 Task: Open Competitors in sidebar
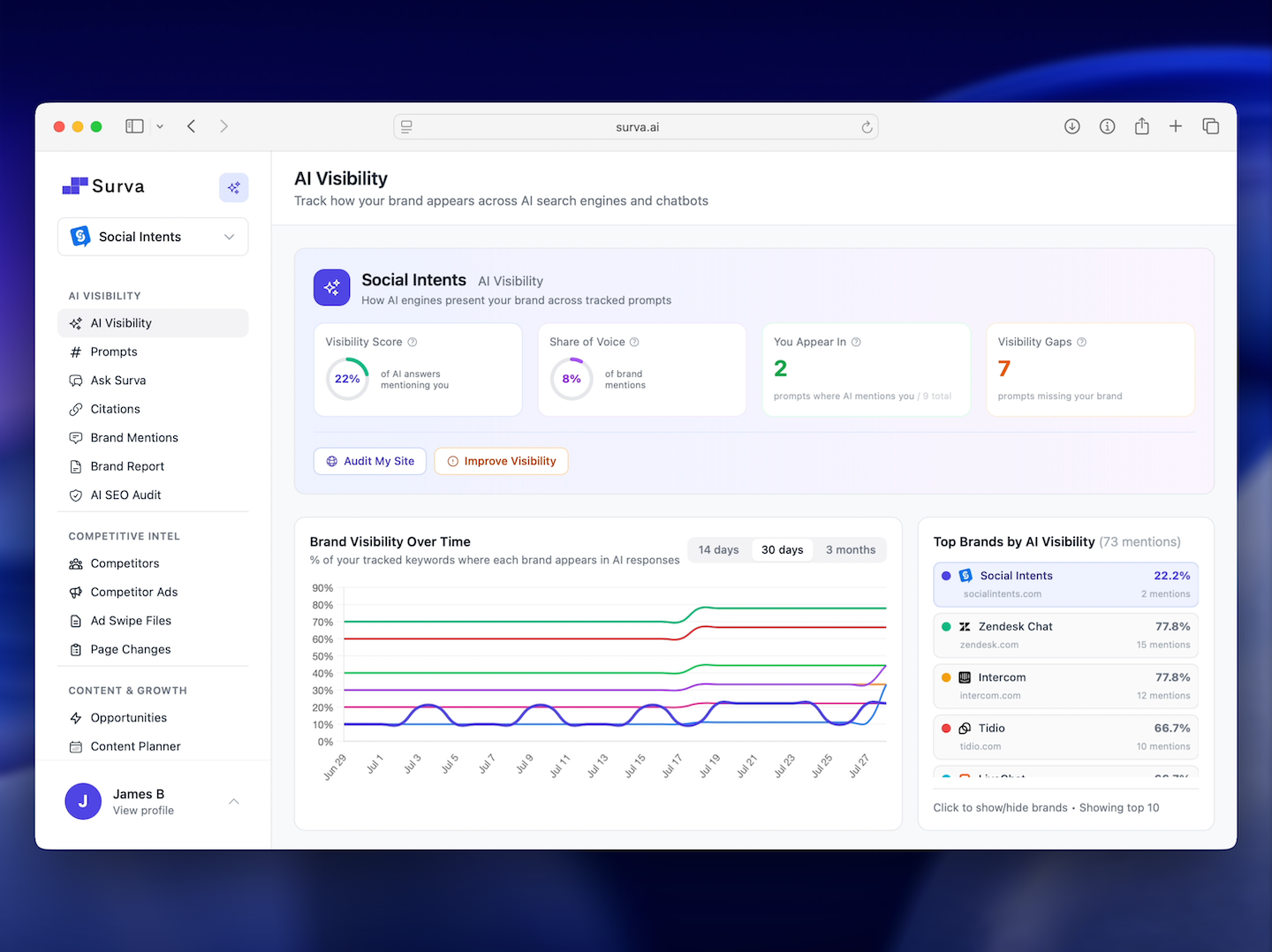(153, 563)
